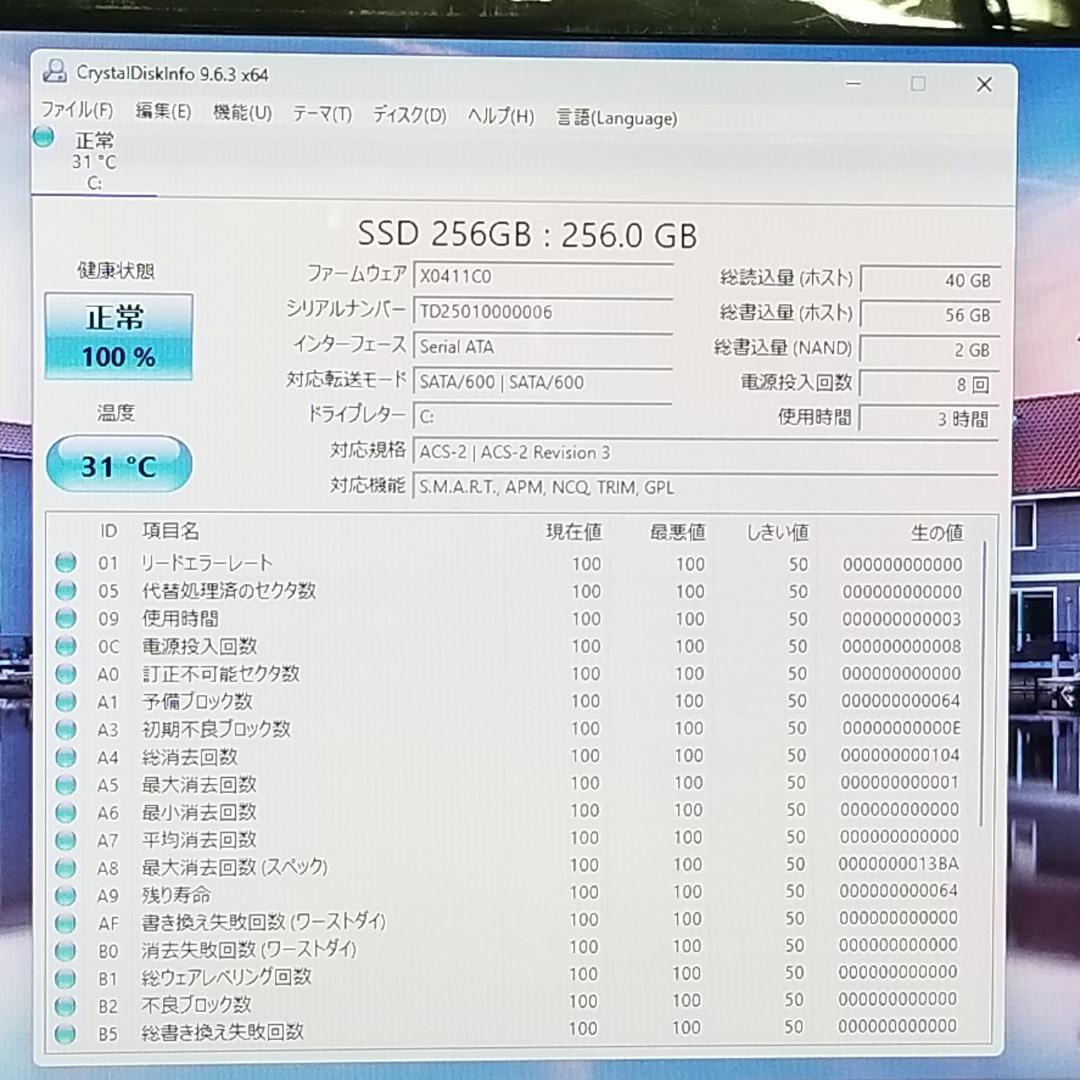The image size is (1080, 1080).
Task: Click the status circle beside 残り寿命
Action: coord(65,892)
